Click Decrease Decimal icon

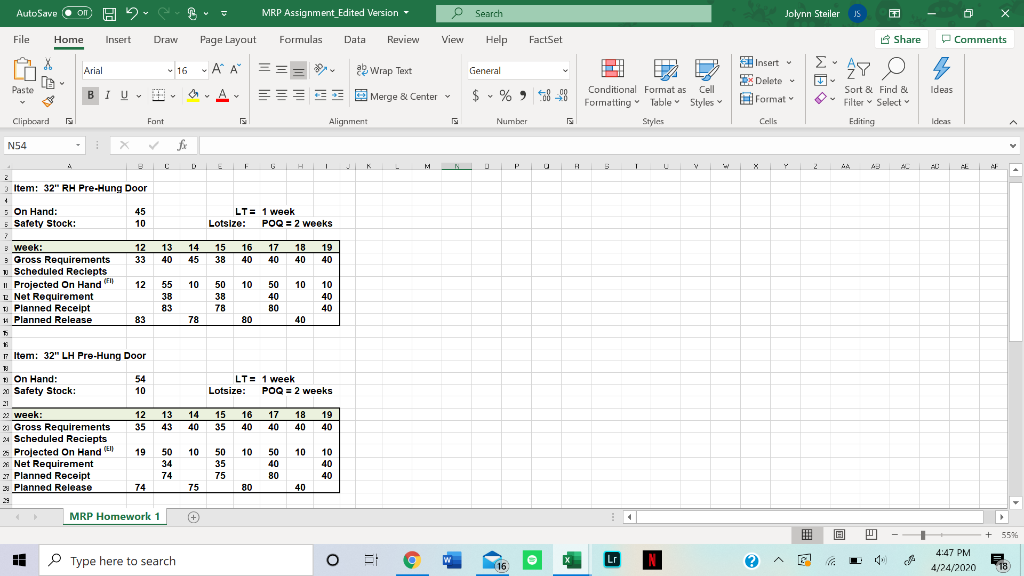click(x=562, y=96)
